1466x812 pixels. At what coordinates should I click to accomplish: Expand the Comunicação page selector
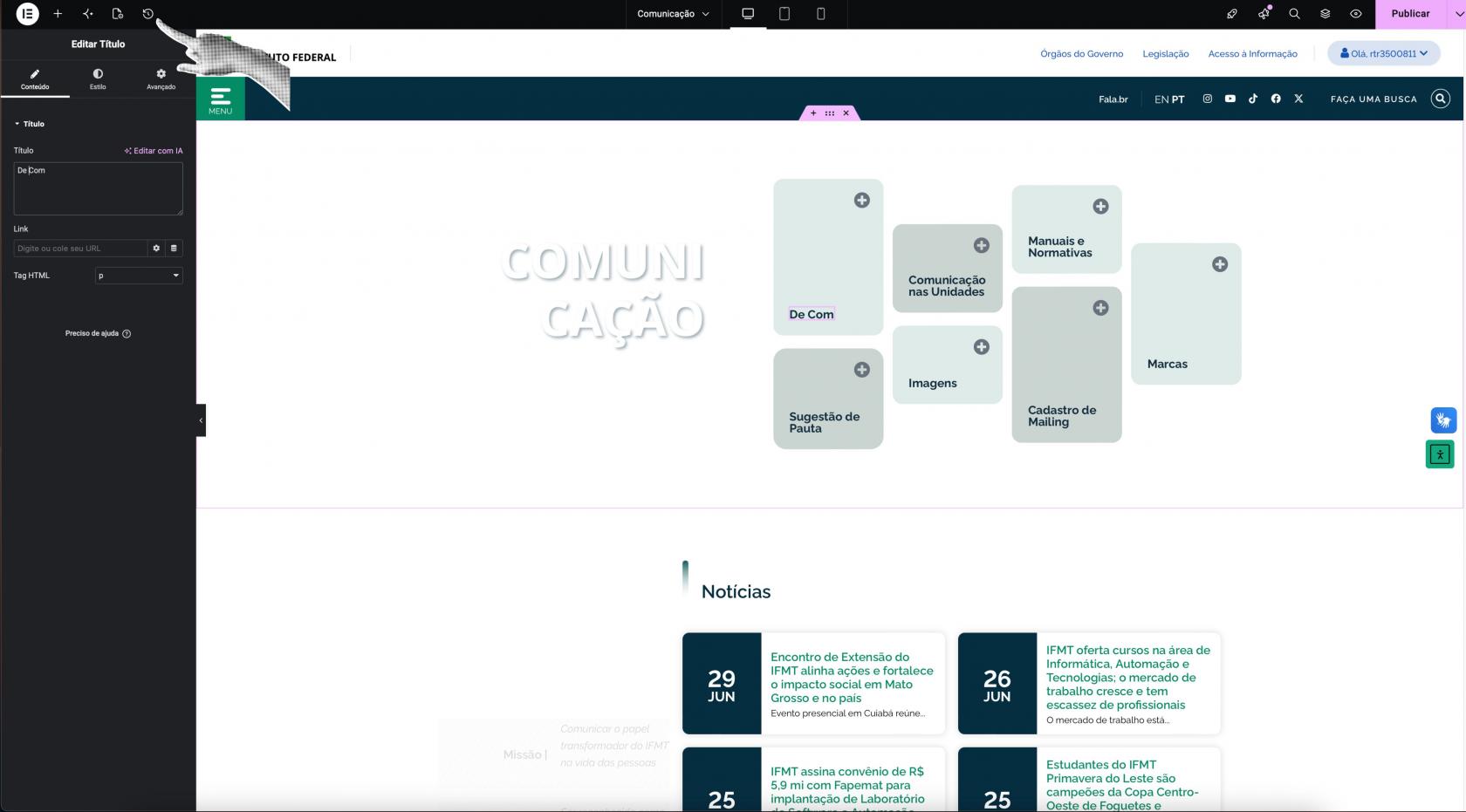click(673, 14)
